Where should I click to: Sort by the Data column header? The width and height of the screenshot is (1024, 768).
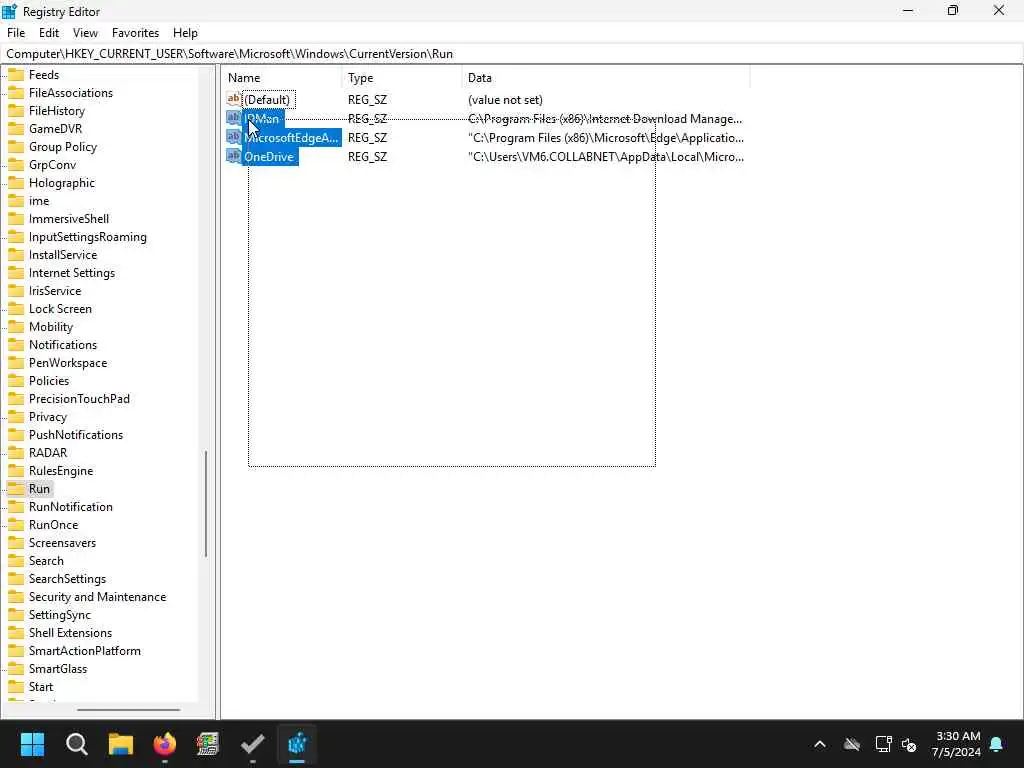pos(605,78)
